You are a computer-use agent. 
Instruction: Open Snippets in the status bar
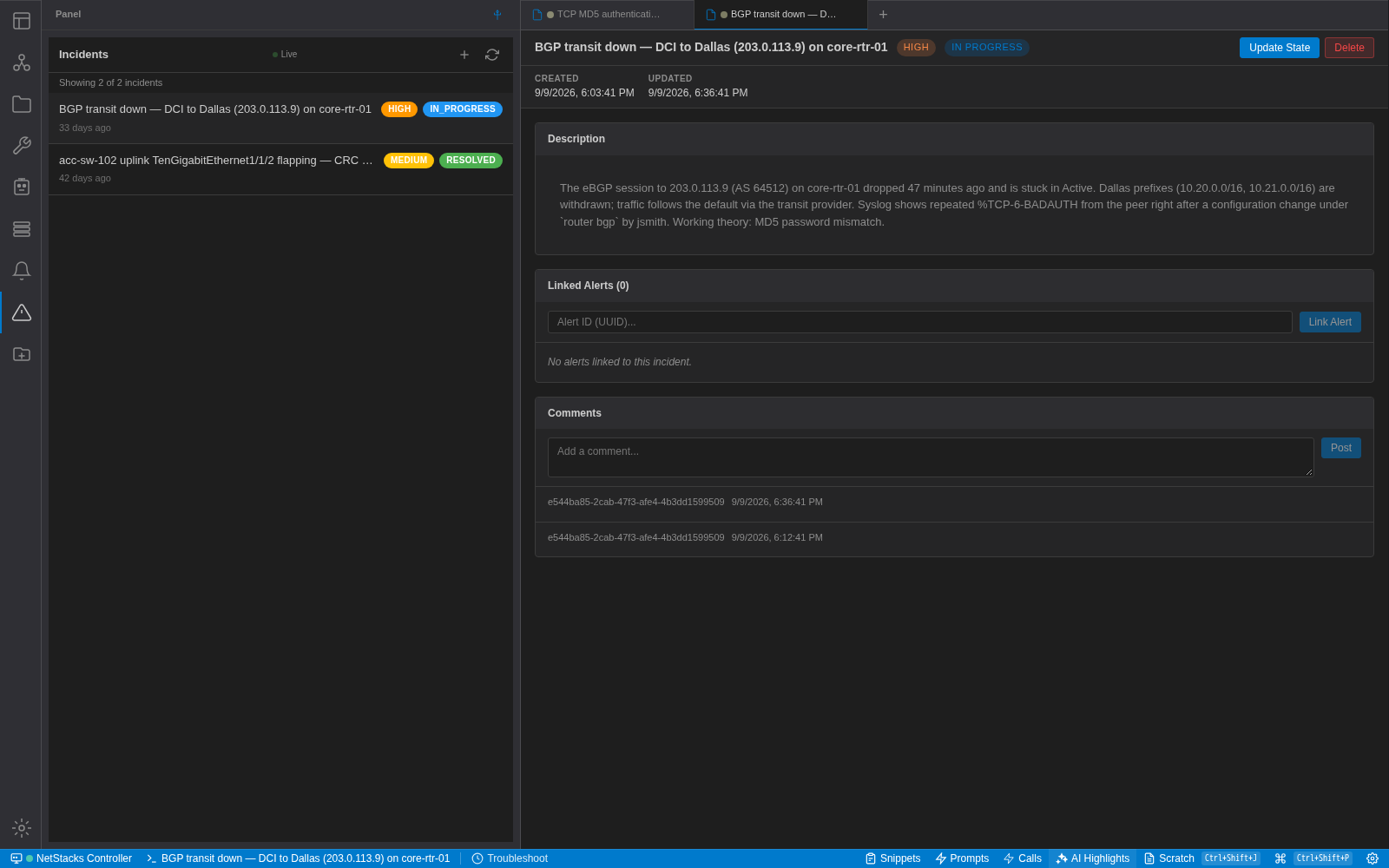pyautogui.click(x=892, y=858)
